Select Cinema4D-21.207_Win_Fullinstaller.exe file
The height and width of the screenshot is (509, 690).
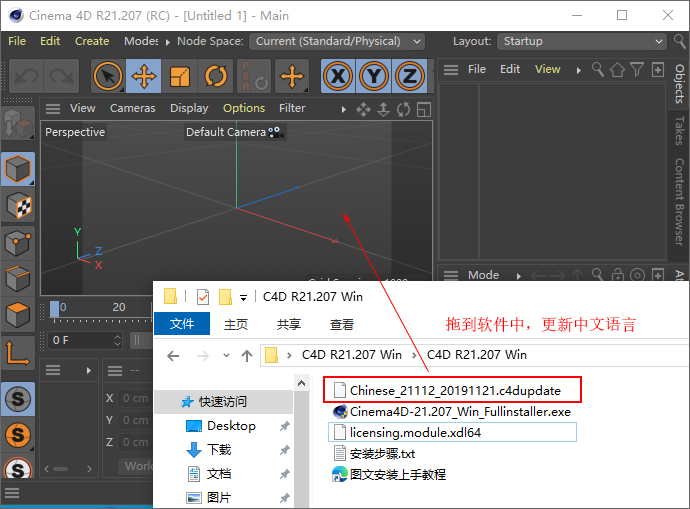pos(452,412)
